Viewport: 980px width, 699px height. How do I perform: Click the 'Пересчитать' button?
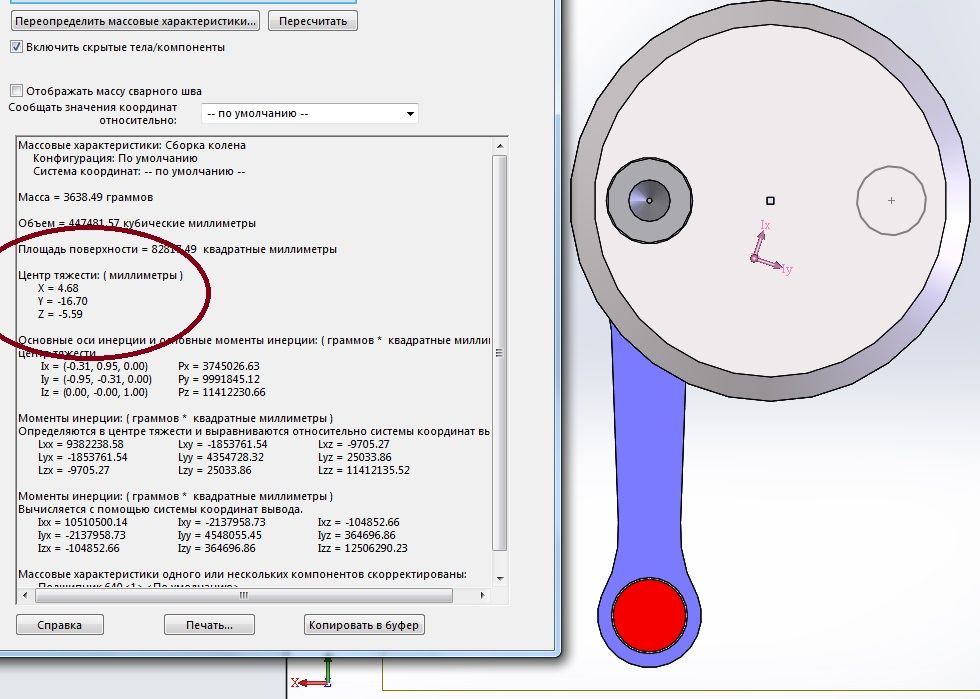point(314,20)
